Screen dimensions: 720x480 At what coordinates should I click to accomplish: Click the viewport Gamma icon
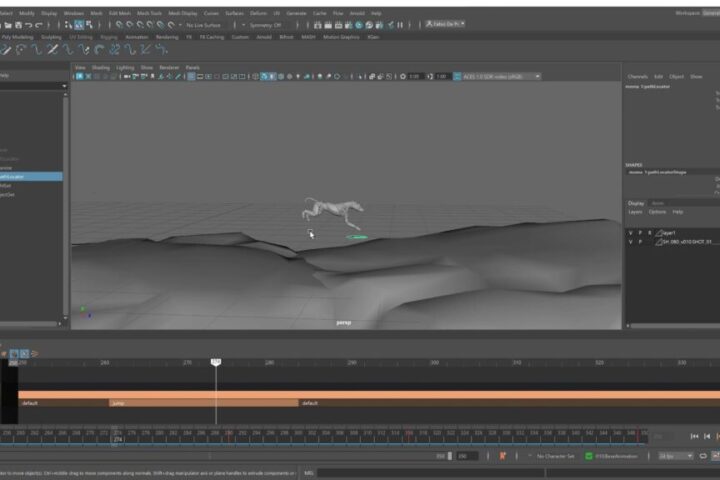tap(430, 76)
